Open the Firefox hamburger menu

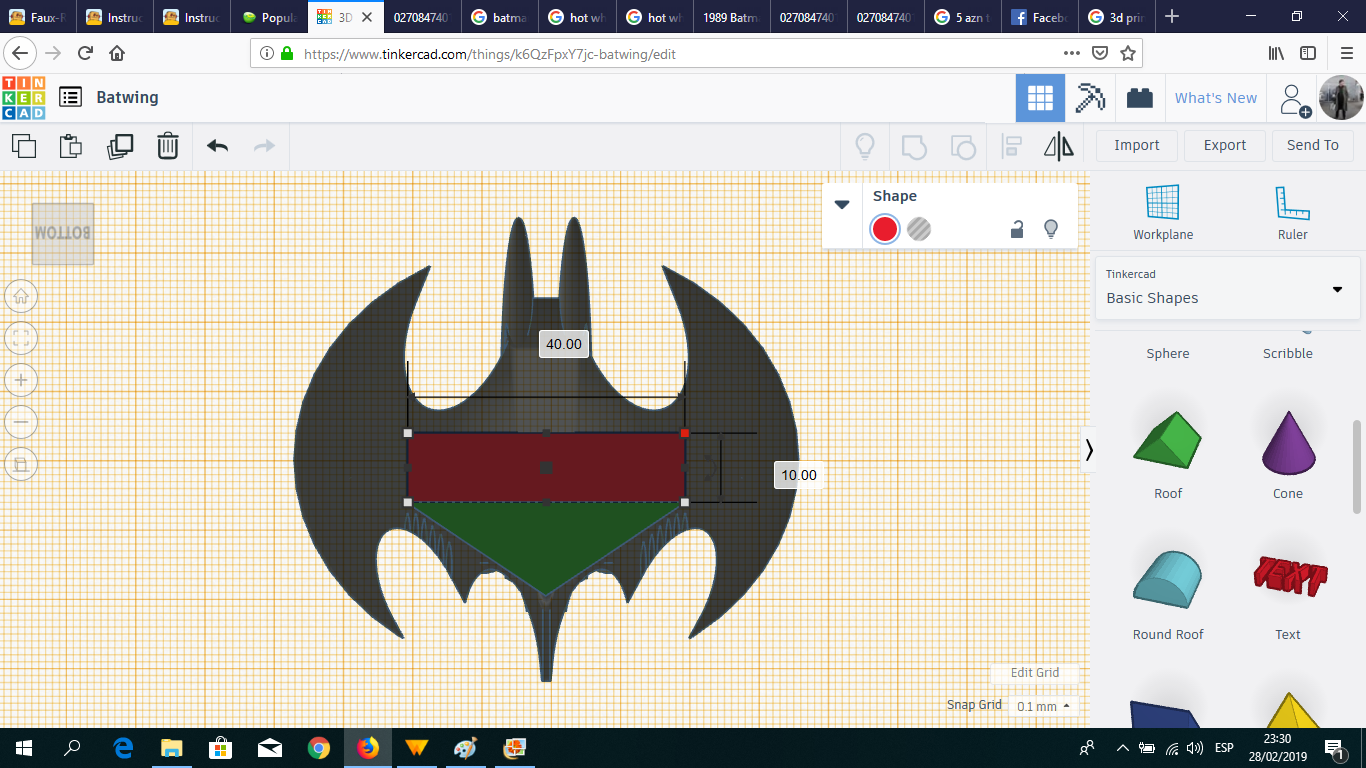pyautogui.click(x=1346, y=53)
